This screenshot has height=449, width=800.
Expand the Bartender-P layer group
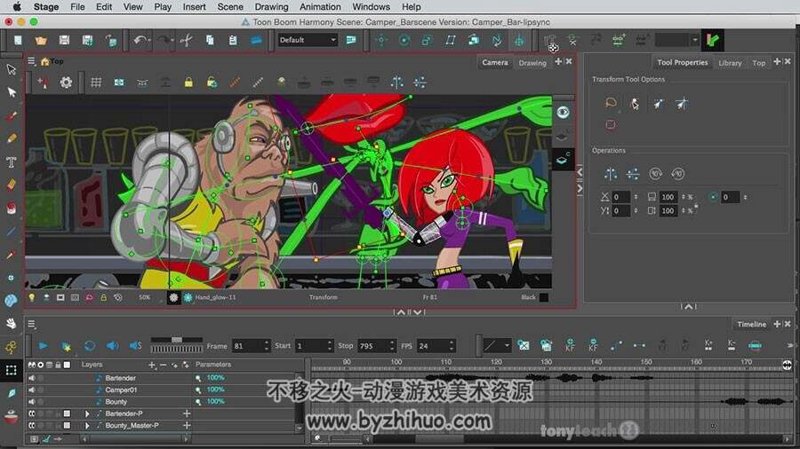tap(87, 414)
